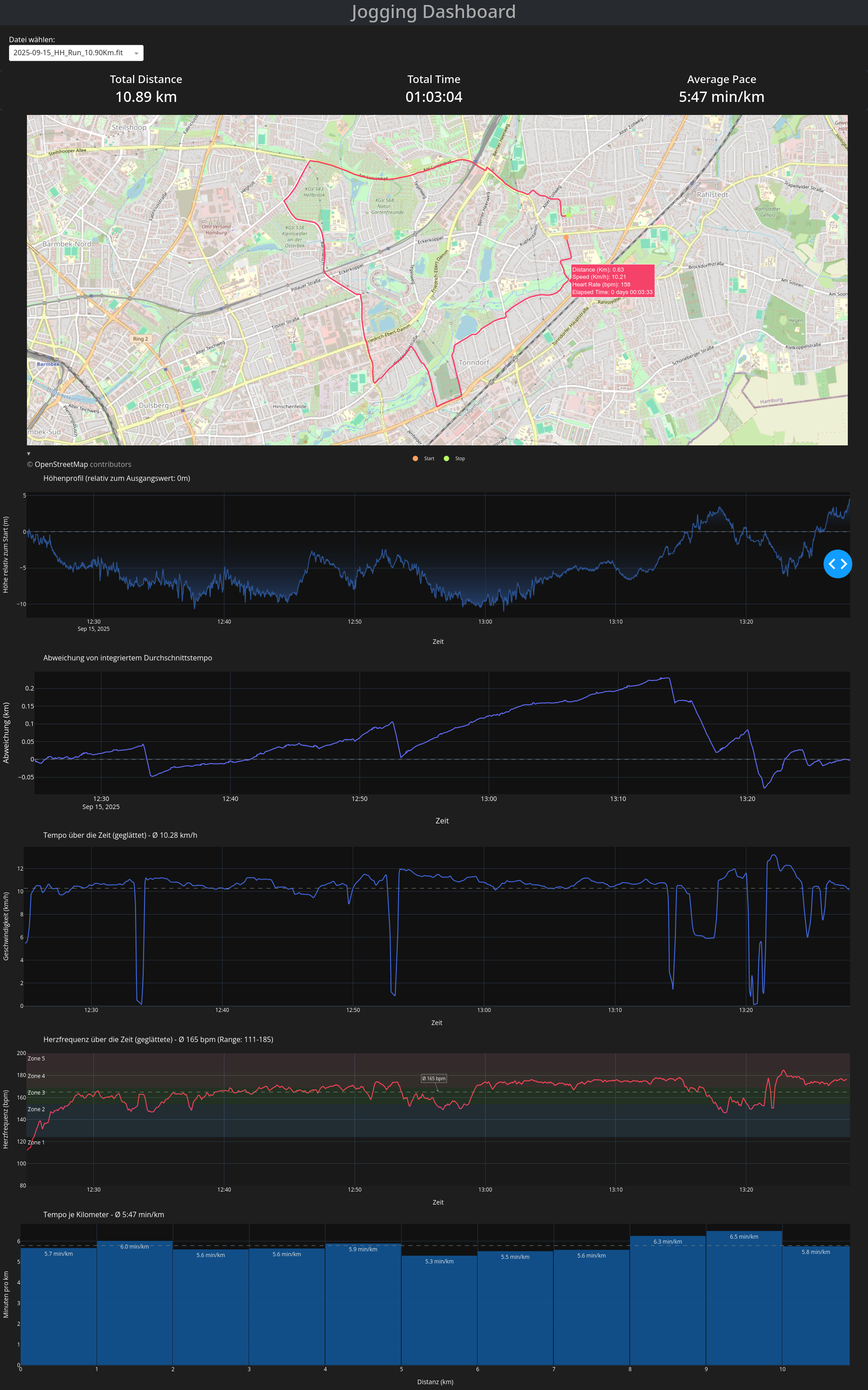Screen dimensions: 868x1390
Task: Click the pink route info tooltip
Action: click(612, 281)
